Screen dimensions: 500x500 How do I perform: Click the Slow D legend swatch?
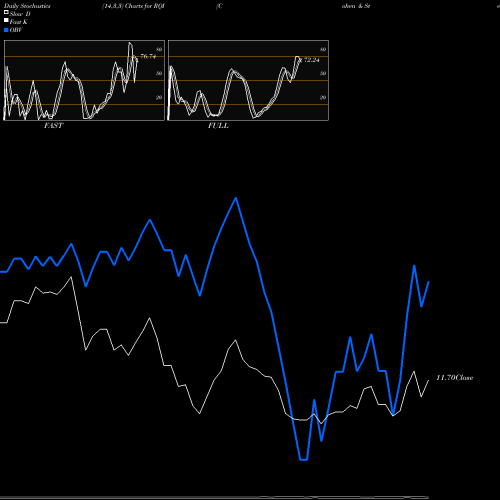pos(6,12)
